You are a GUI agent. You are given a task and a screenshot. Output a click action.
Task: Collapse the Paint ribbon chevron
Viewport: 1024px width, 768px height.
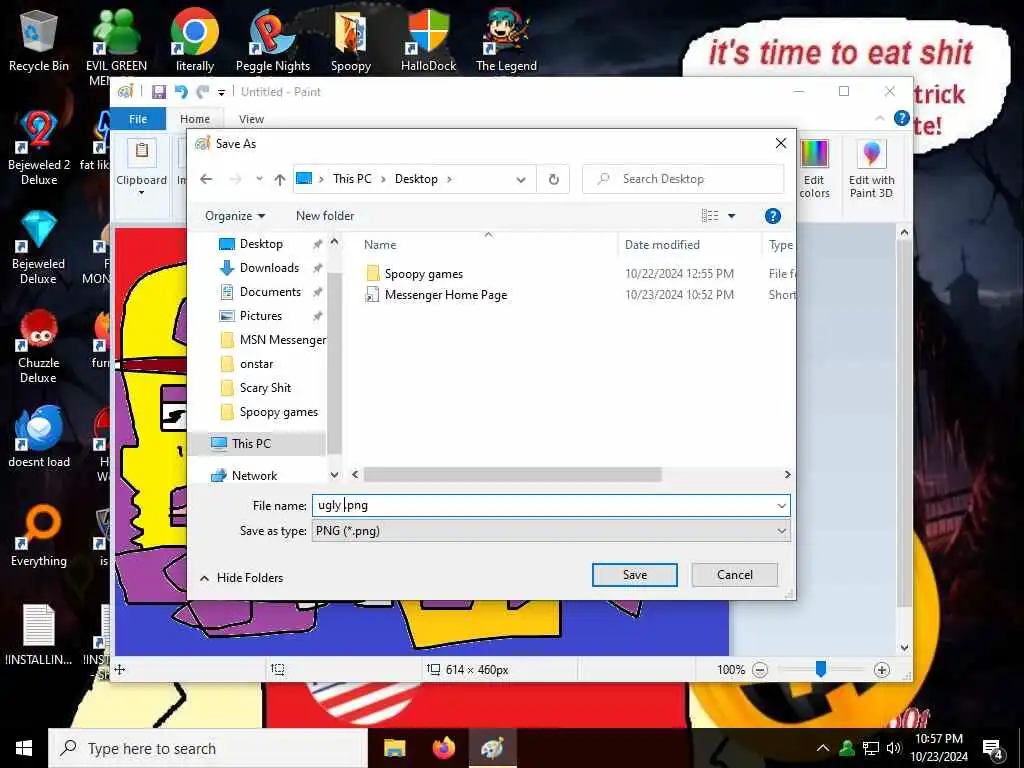(x=879, y=118)
